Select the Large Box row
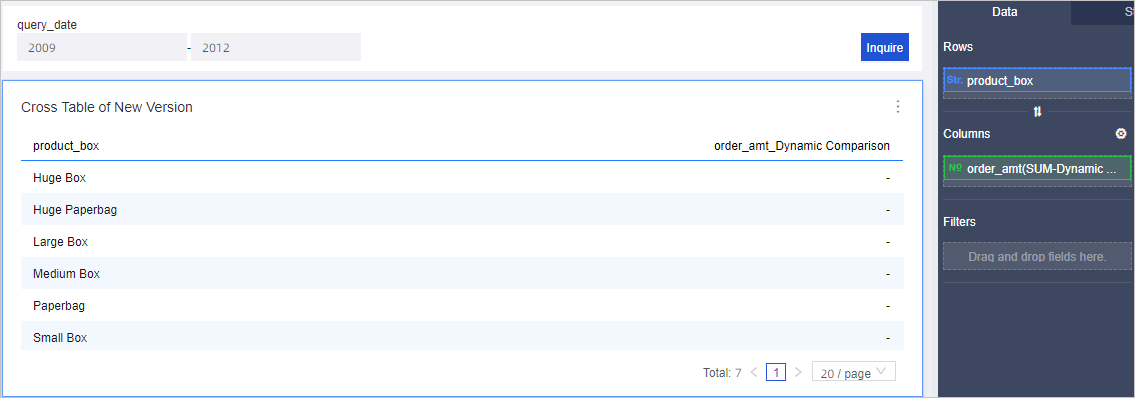1135x398 pixels. [462, 241]
